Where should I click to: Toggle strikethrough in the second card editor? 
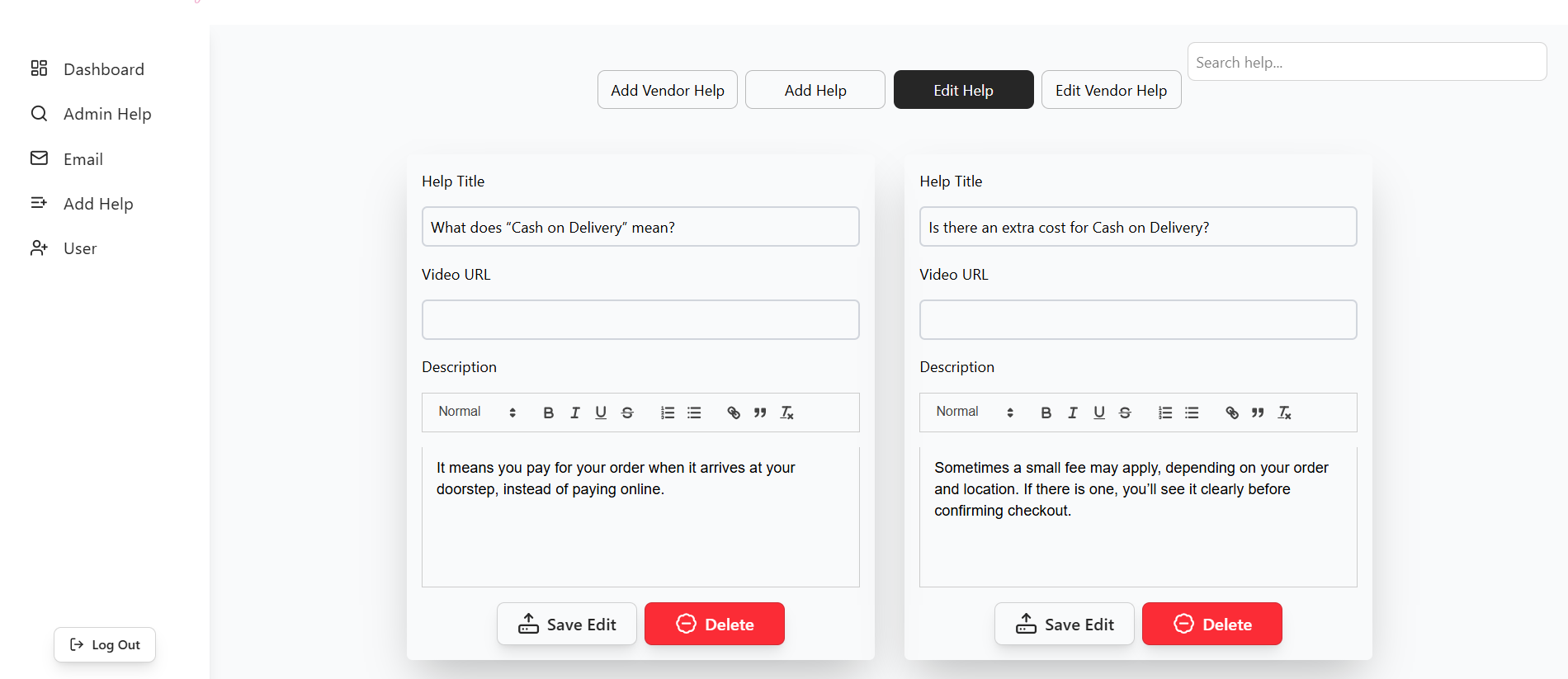point(1125,413)
